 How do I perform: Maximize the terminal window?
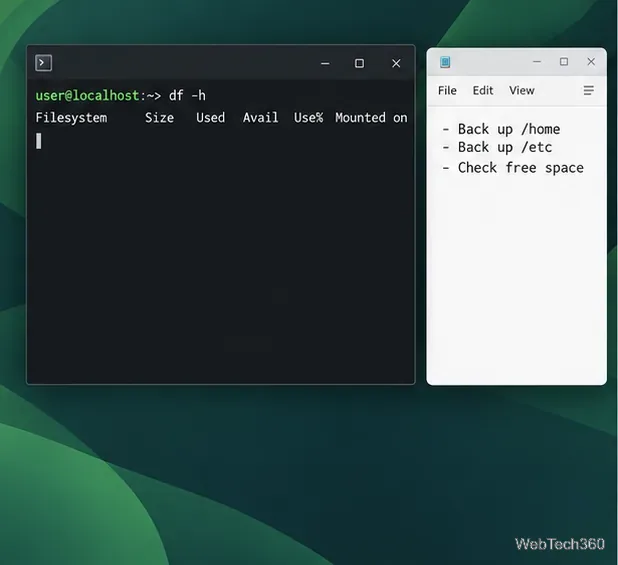click(x=359, y=63)
